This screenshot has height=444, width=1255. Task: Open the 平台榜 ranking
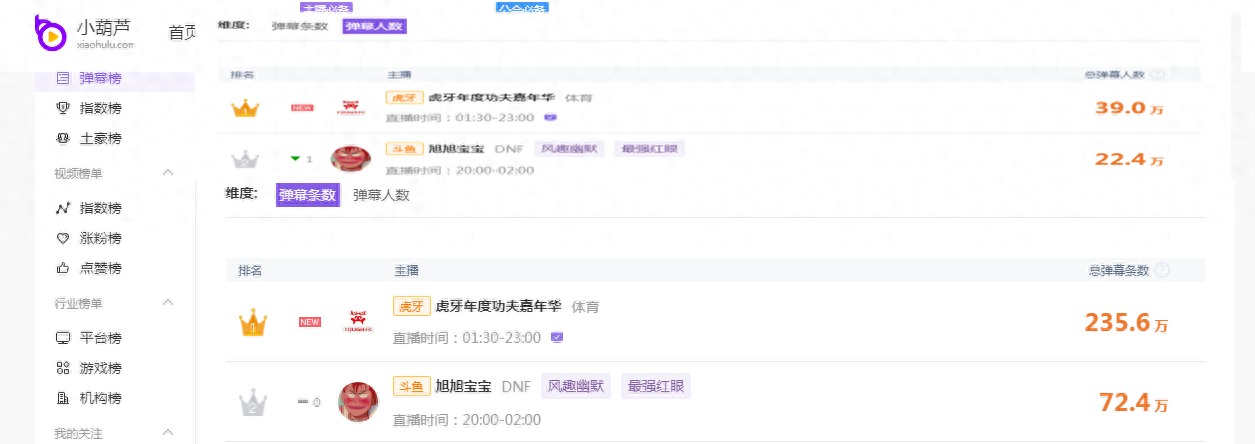(101, 338)
